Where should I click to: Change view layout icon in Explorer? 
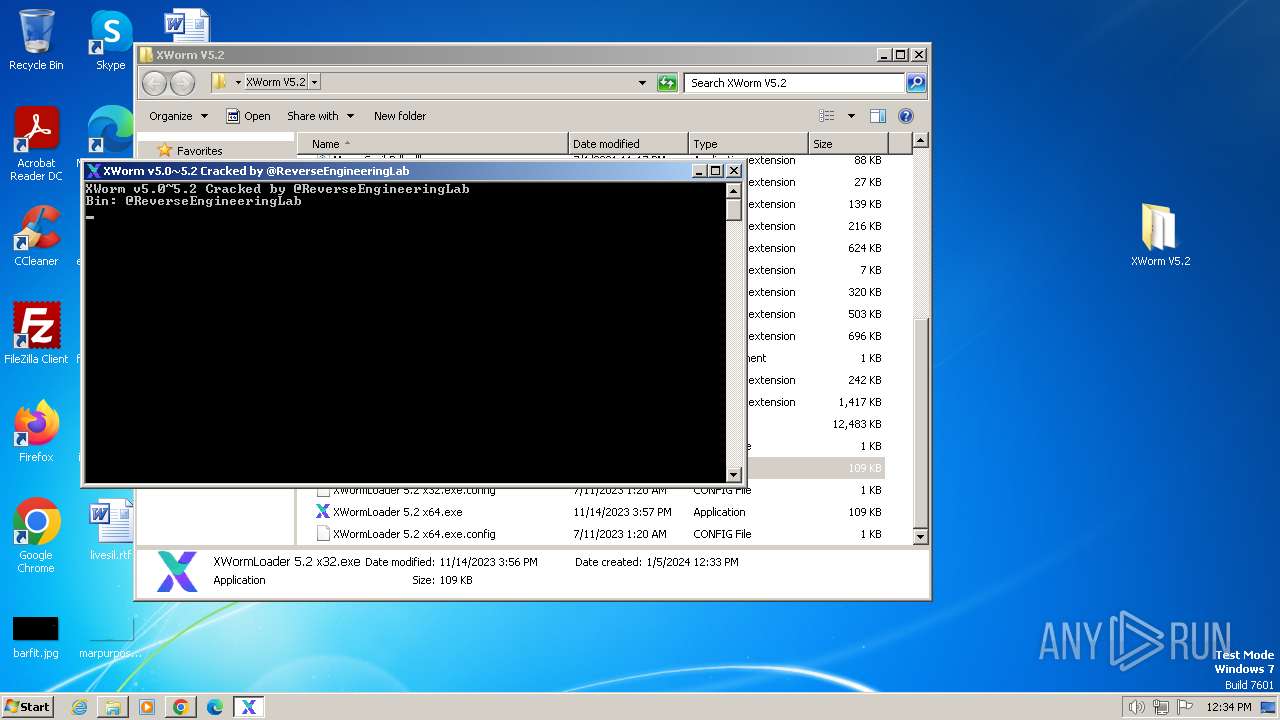(x=827, y=116)
